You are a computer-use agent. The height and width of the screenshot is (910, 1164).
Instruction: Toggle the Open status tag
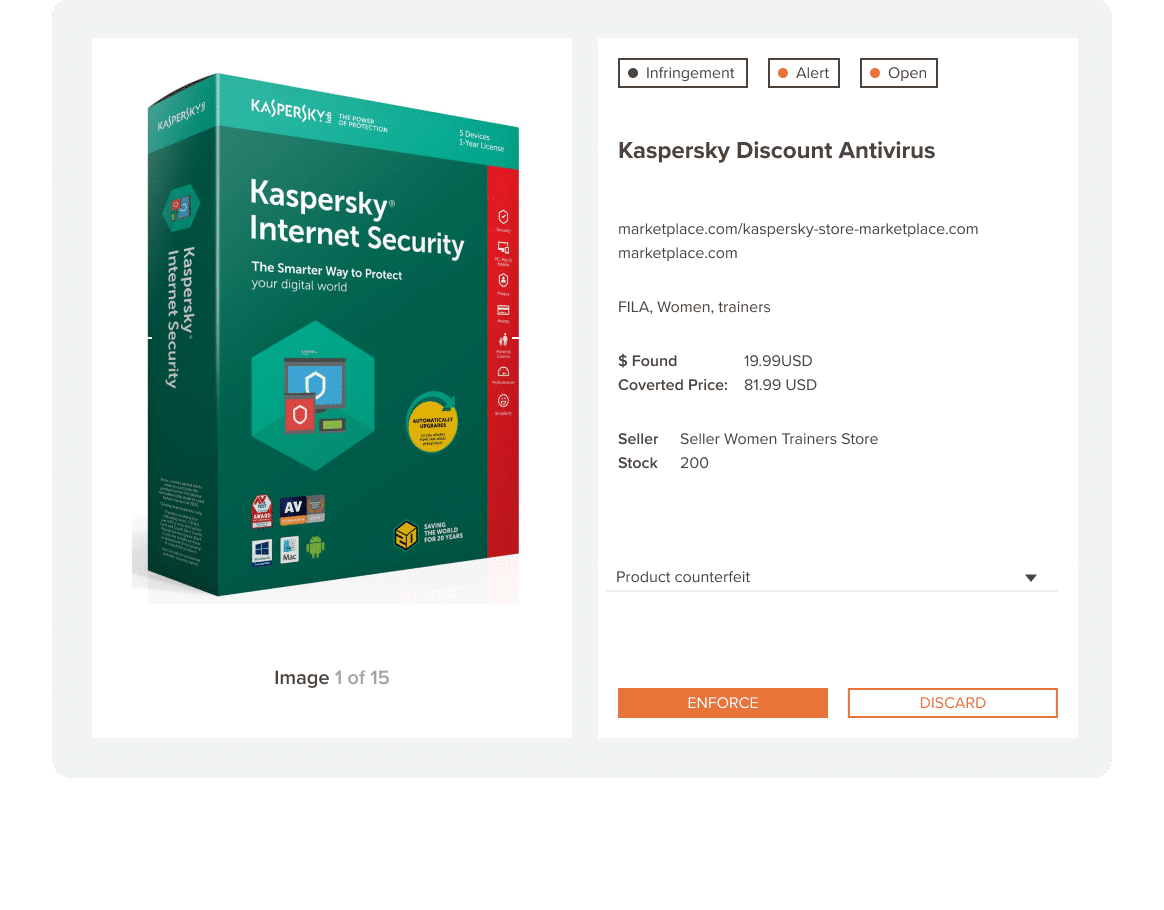point(898,73)
